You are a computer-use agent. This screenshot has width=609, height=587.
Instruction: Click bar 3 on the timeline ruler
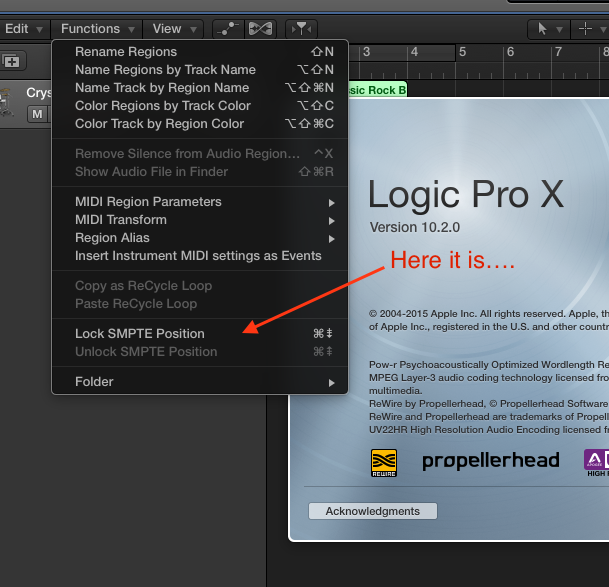[x=367, y=52]
